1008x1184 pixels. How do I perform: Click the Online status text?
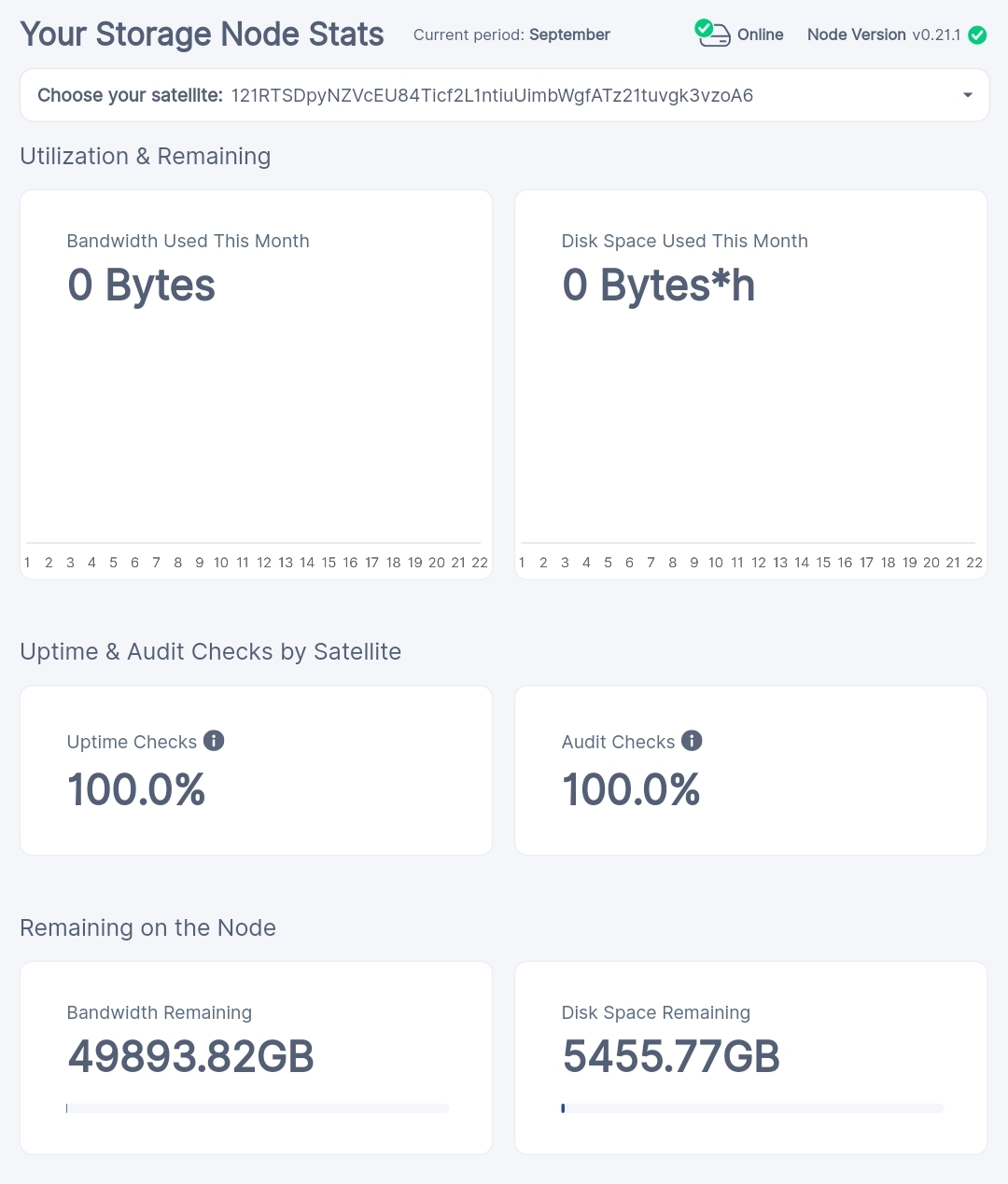pyautogui.click(x=760, y=35)
